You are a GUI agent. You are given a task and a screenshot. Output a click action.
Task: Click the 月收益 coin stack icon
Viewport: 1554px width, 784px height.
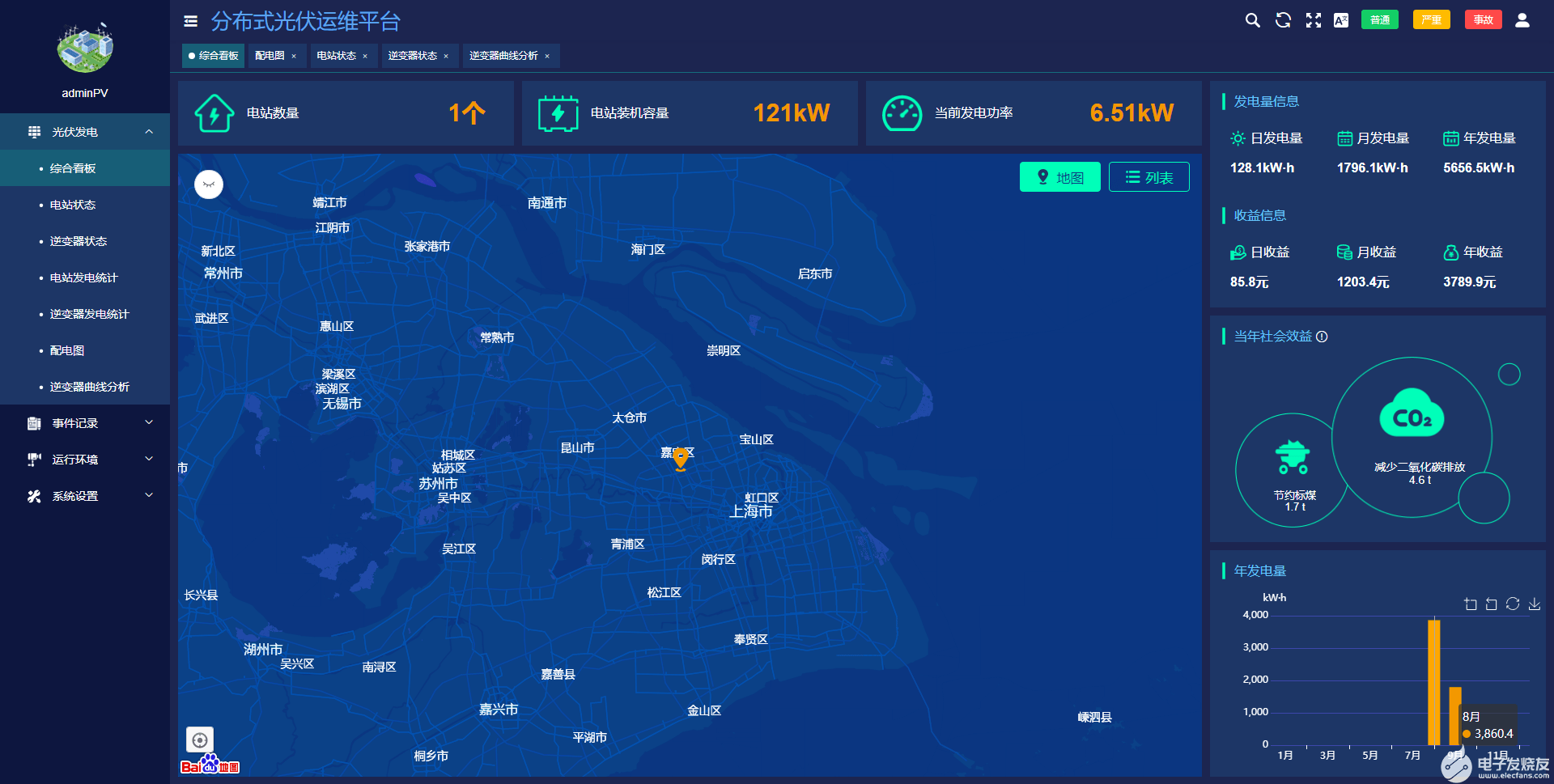coord(1344,252)
